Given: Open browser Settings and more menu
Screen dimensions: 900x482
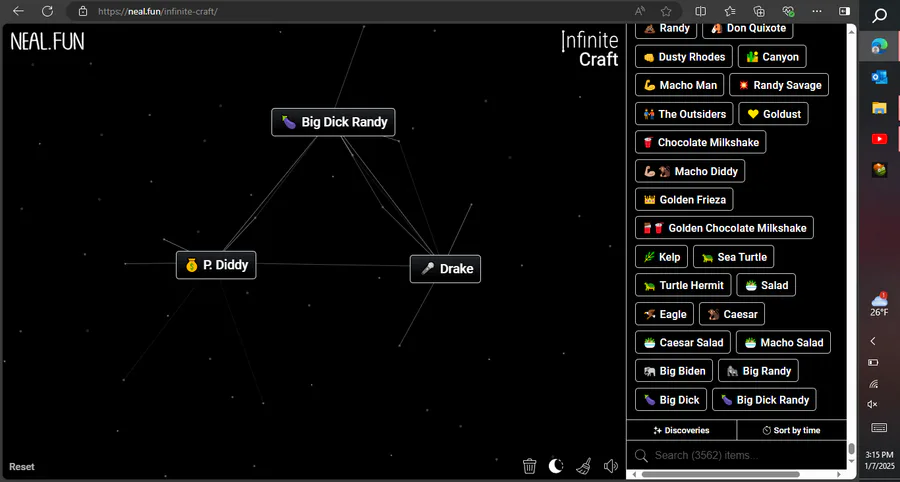Looking at the screenshot, I should 817,11.
